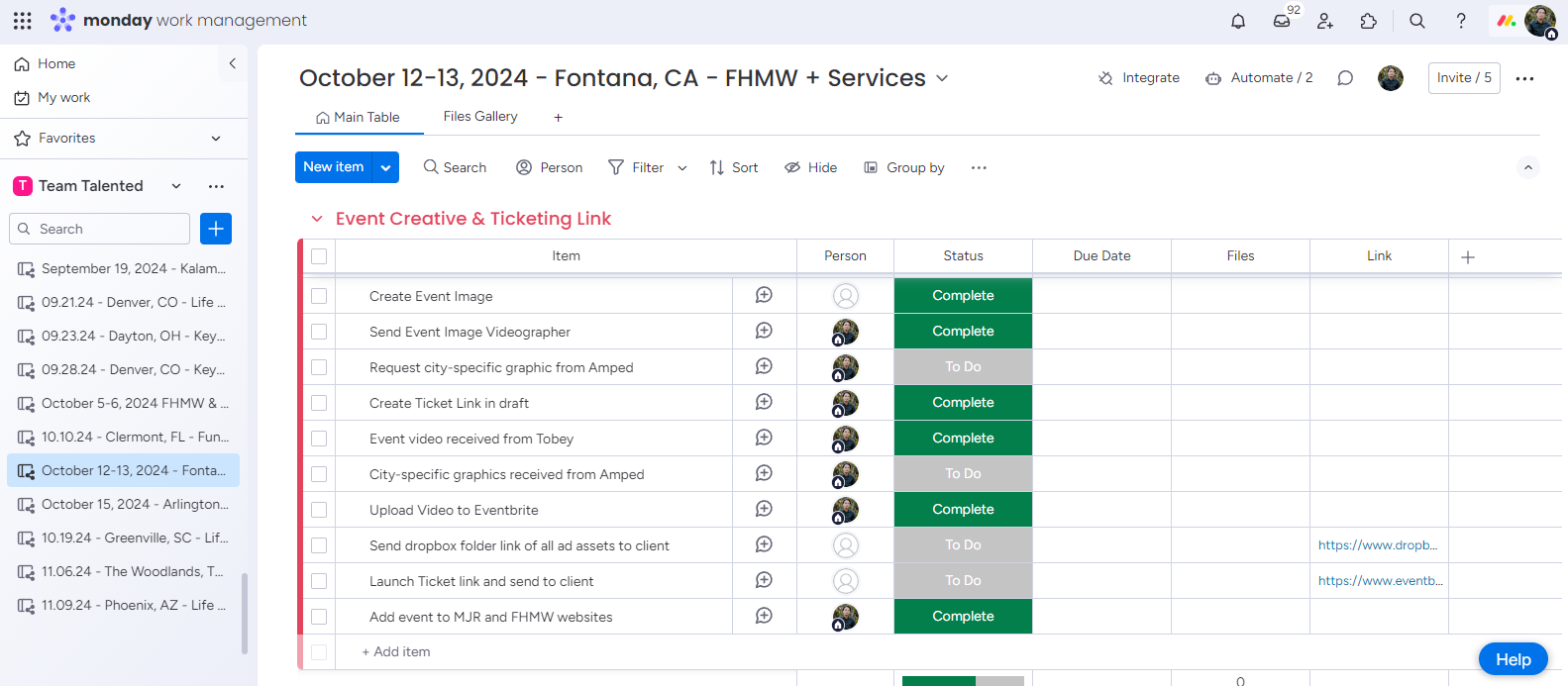Check the Create Ticket Link in draft row

(x=319, y=403)
